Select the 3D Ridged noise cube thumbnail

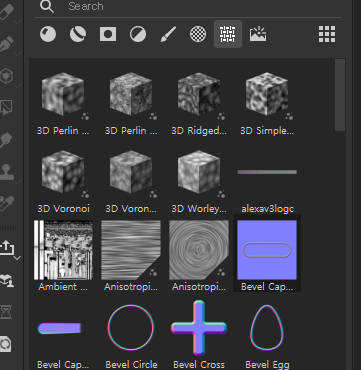click(x=199, y=95)
